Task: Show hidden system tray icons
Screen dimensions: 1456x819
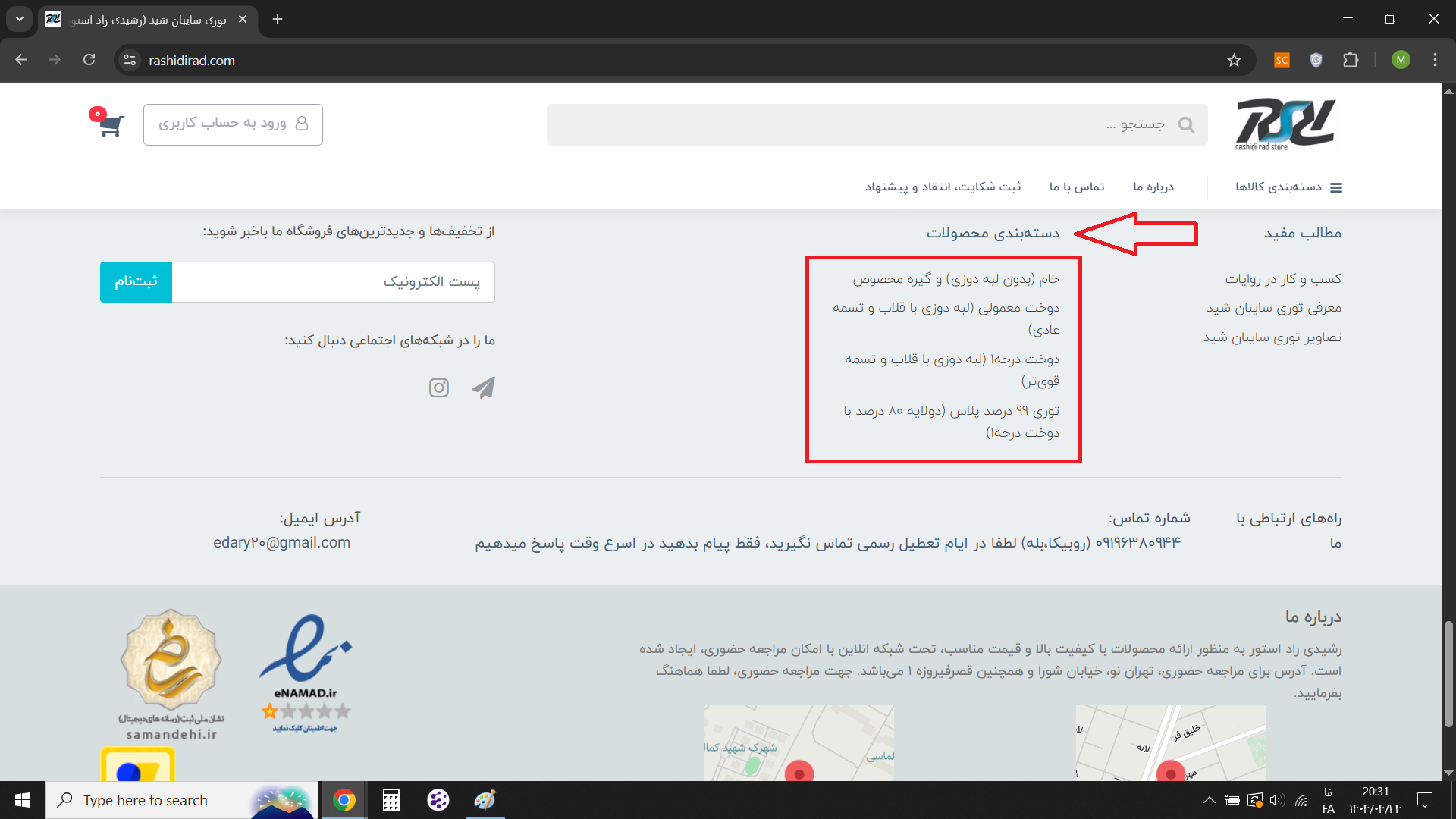Action: 1210,800
